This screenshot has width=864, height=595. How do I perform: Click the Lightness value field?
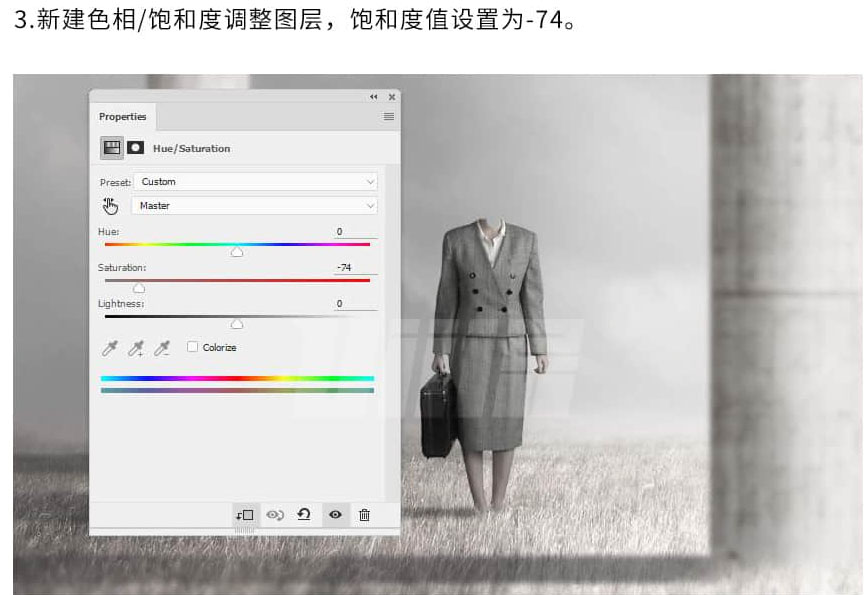click(x=355, y=304)
